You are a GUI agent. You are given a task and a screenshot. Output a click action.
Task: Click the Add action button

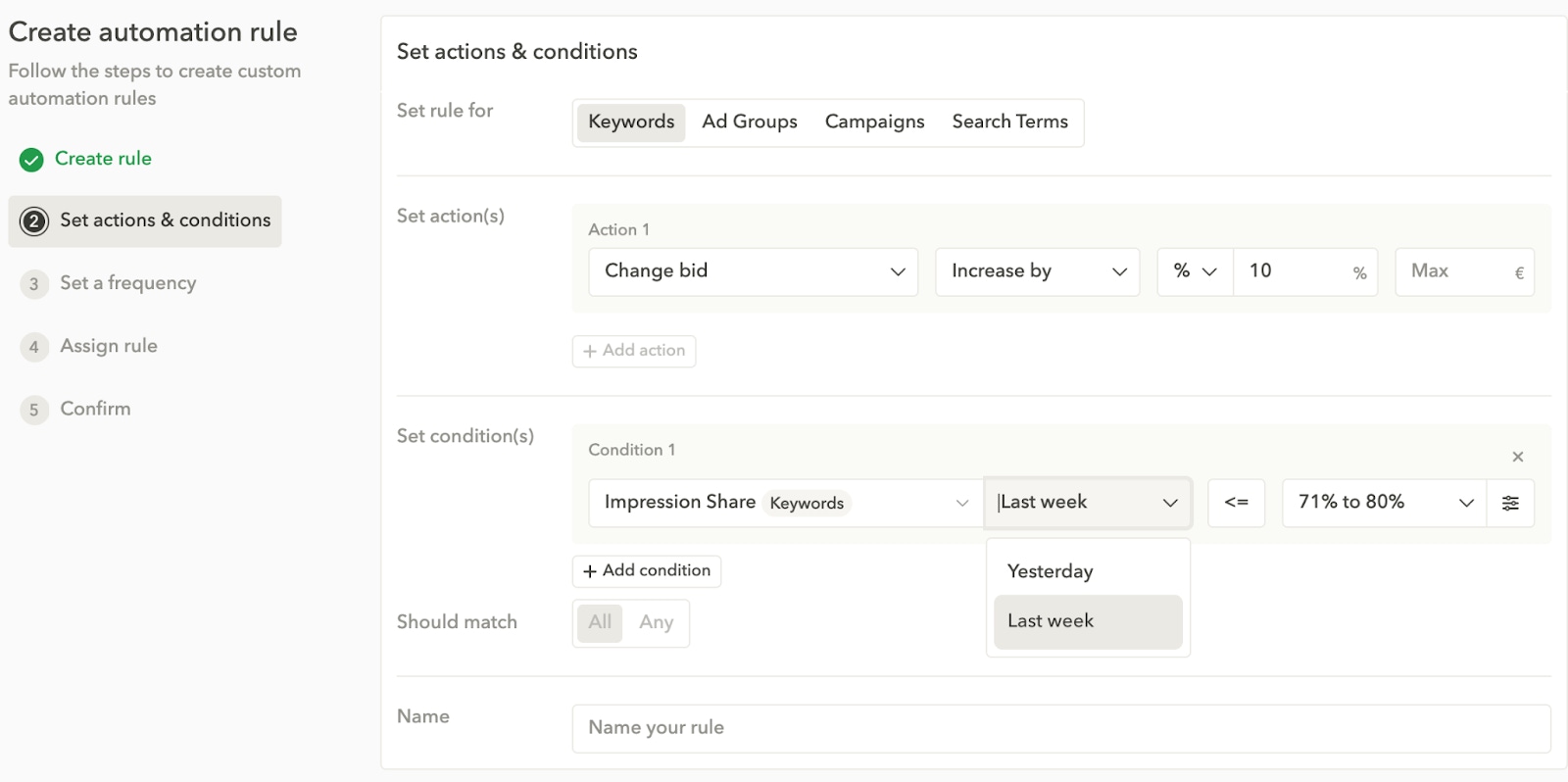pyautogui.click(x=634, y=351)
